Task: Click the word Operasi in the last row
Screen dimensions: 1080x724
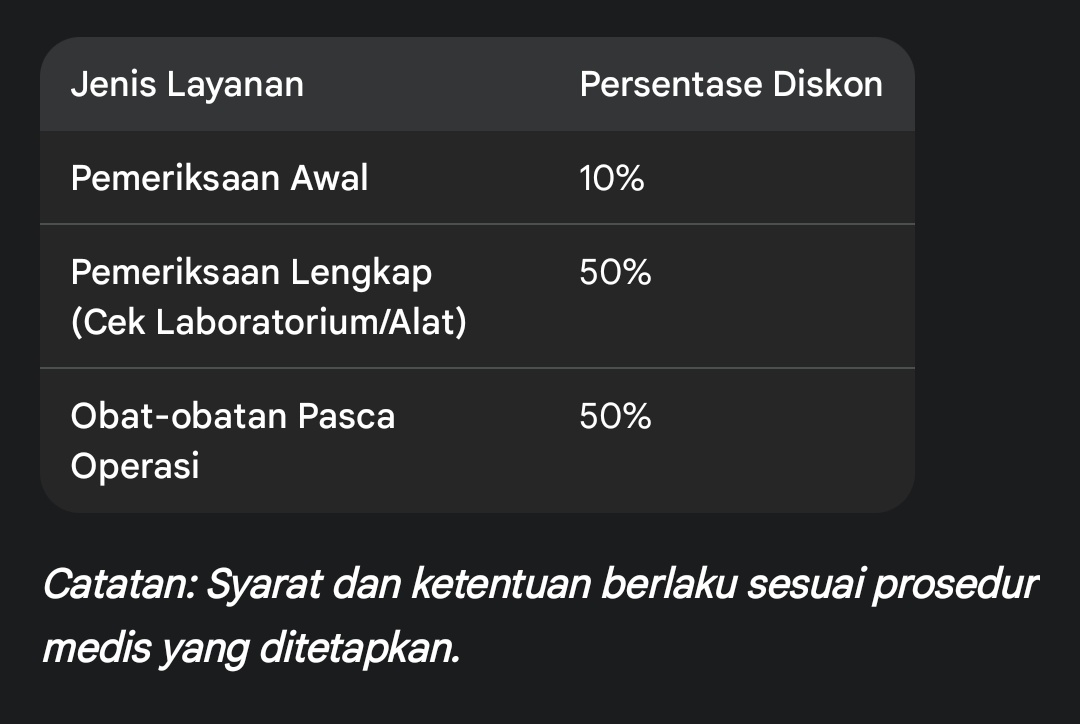Action: pos(135,466)
